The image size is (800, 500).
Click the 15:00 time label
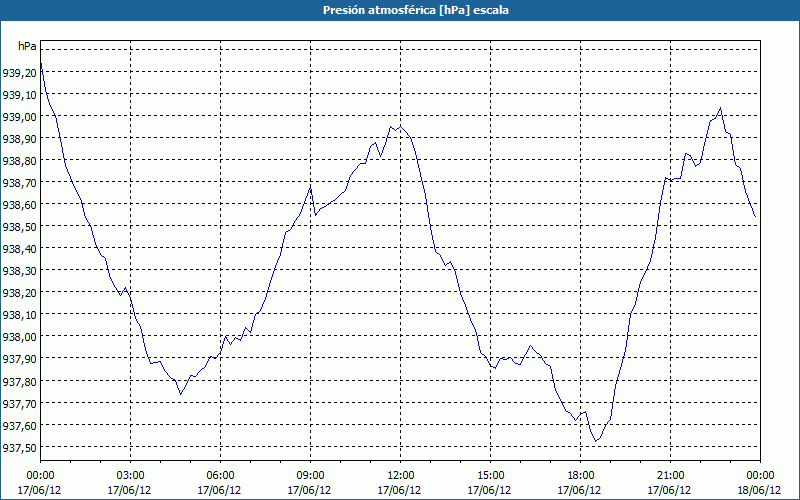coord(490,476)
